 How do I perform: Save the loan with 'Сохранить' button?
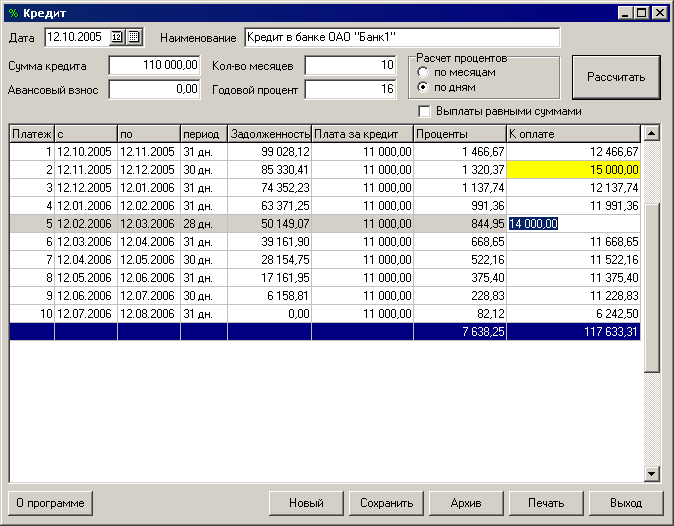386,503
